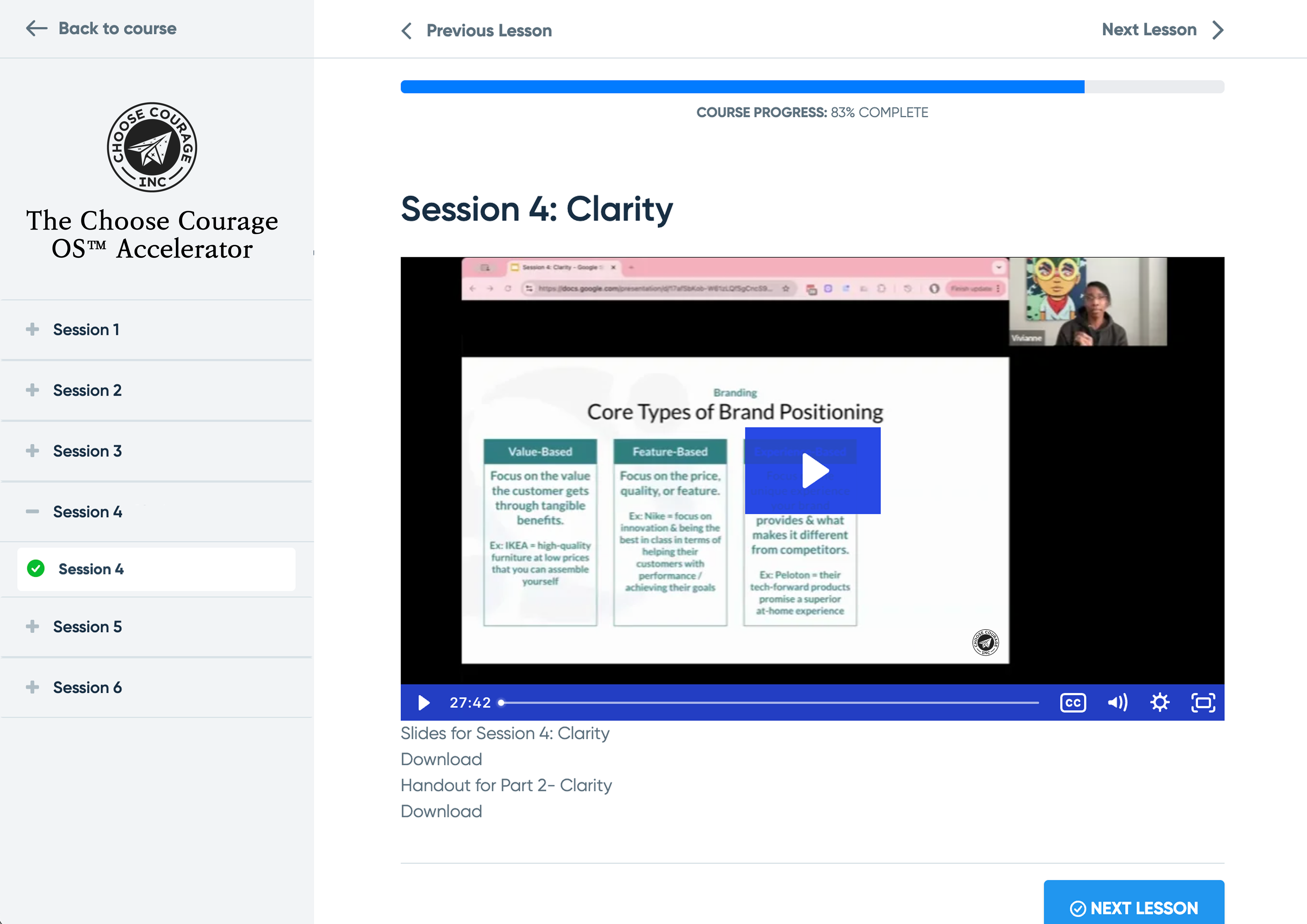Click the 27:42 video duration text

pyautogui.click(x=470, y=703)
